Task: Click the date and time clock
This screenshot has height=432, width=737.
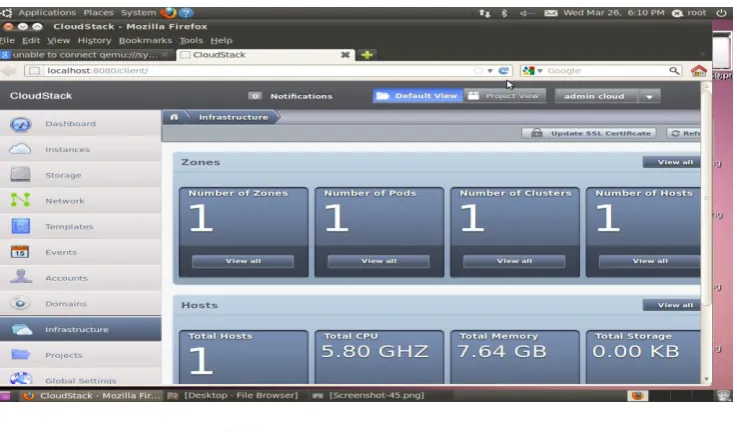Action: pos(614,13)
